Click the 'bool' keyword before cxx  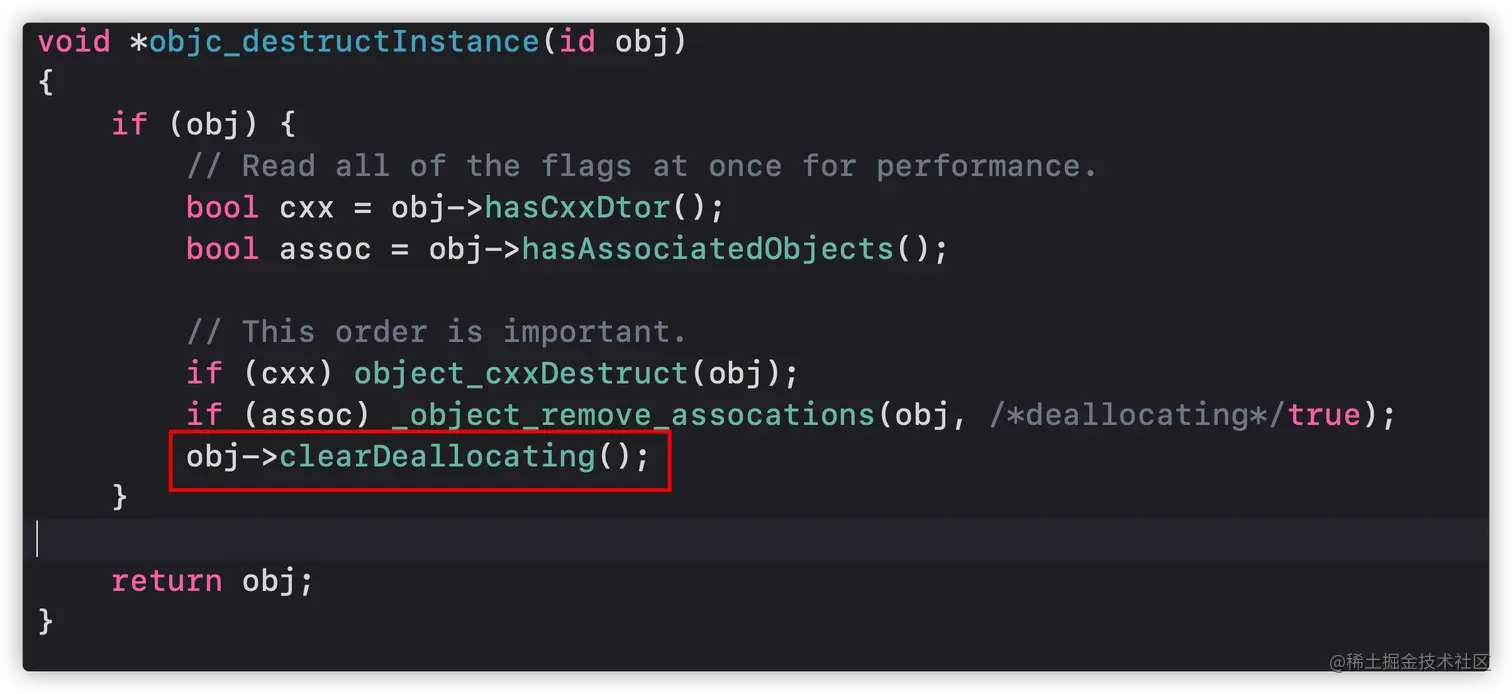tap(222, 207)
